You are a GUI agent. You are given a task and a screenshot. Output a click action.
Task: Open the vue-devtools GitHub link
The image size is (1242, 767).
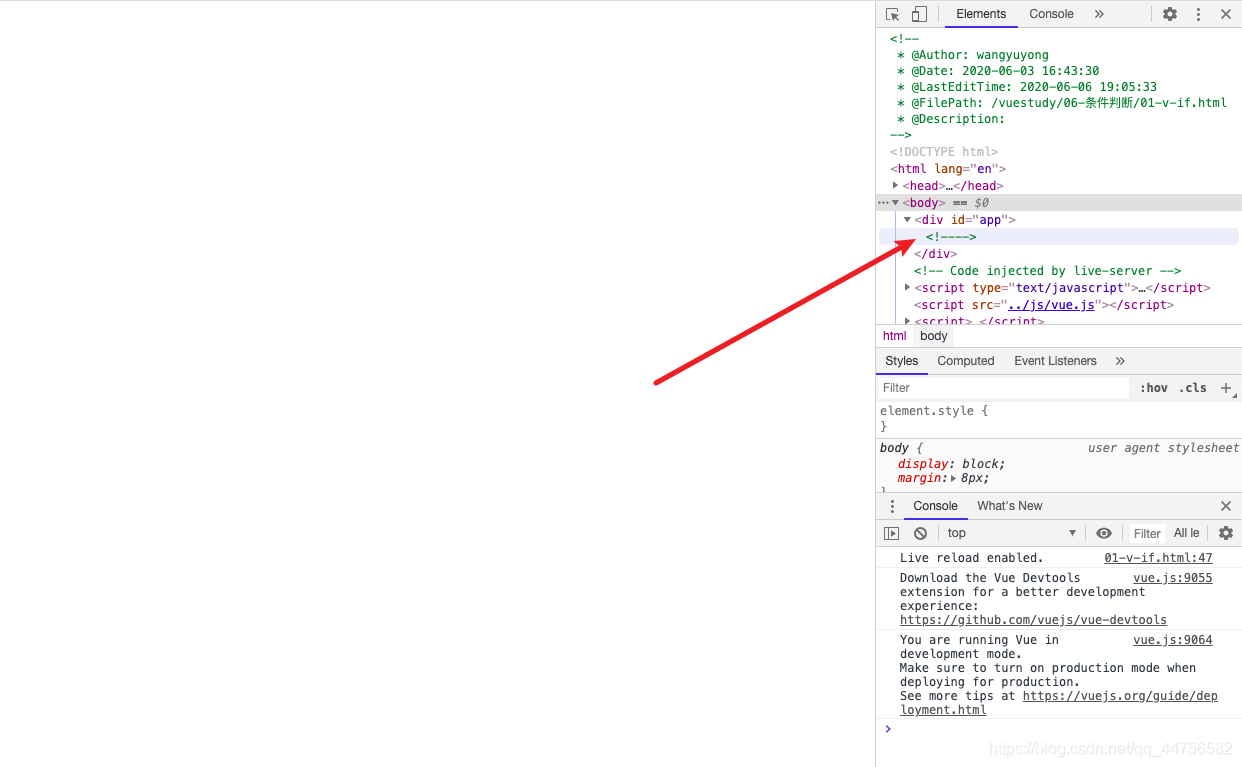1033,620
